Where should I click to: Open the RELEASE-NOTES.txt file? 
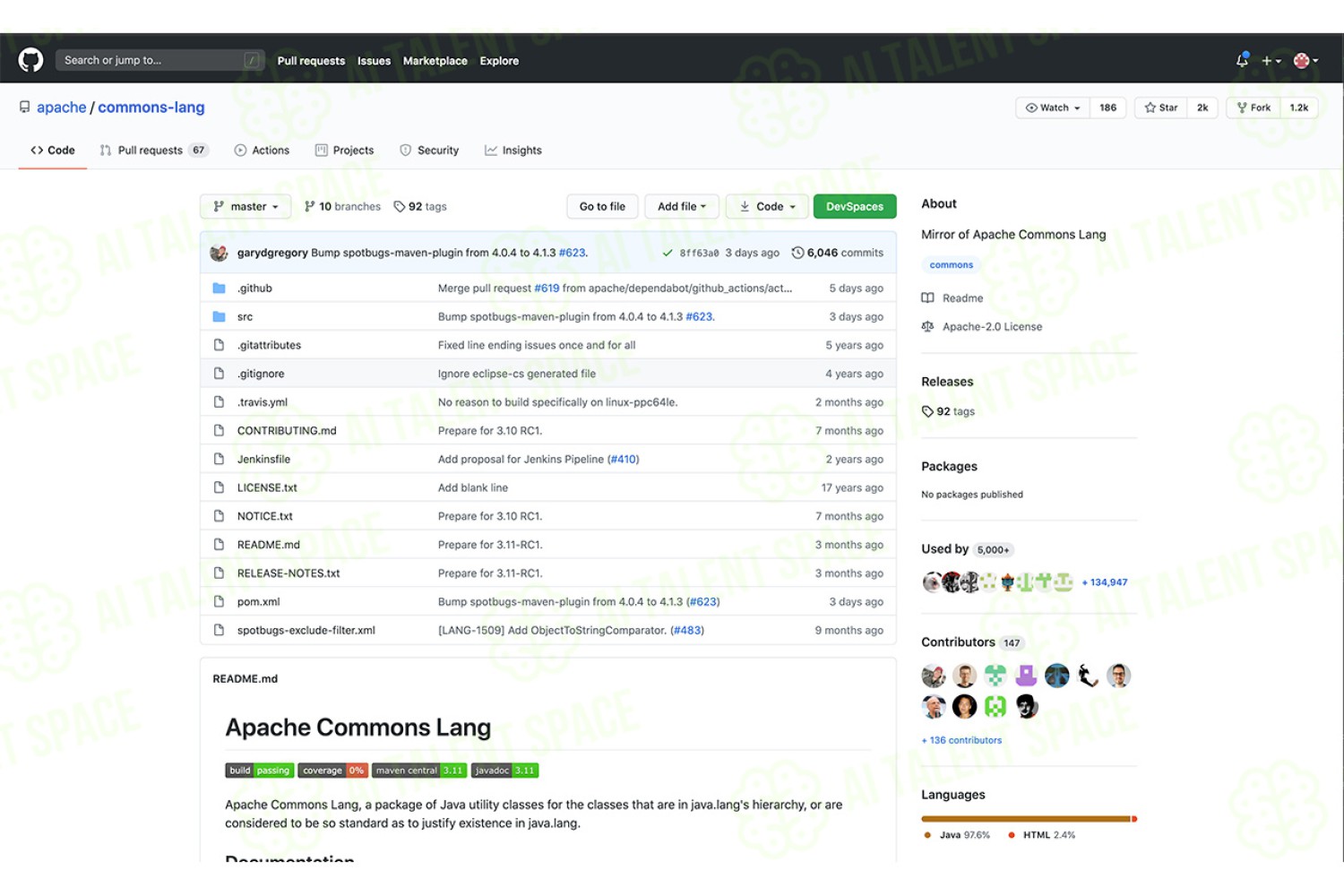pos(289,573)
